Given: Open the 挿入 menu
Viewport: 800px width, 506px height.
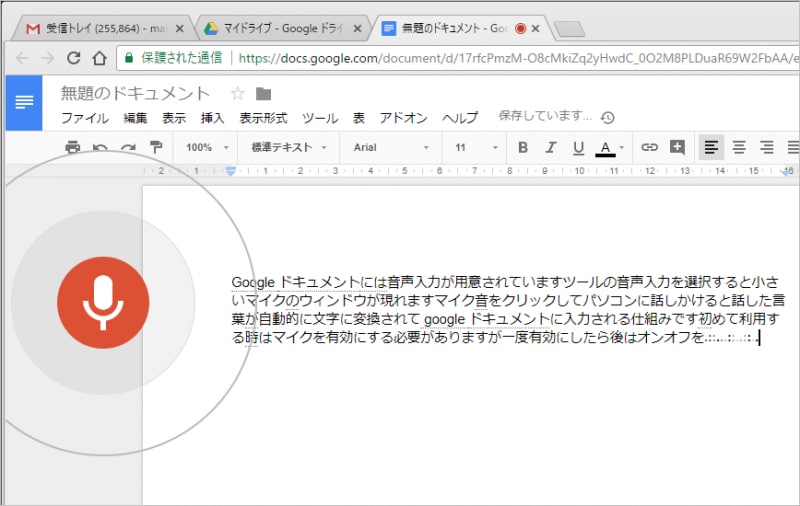Looking at the screenshot, I should point(213,118).
